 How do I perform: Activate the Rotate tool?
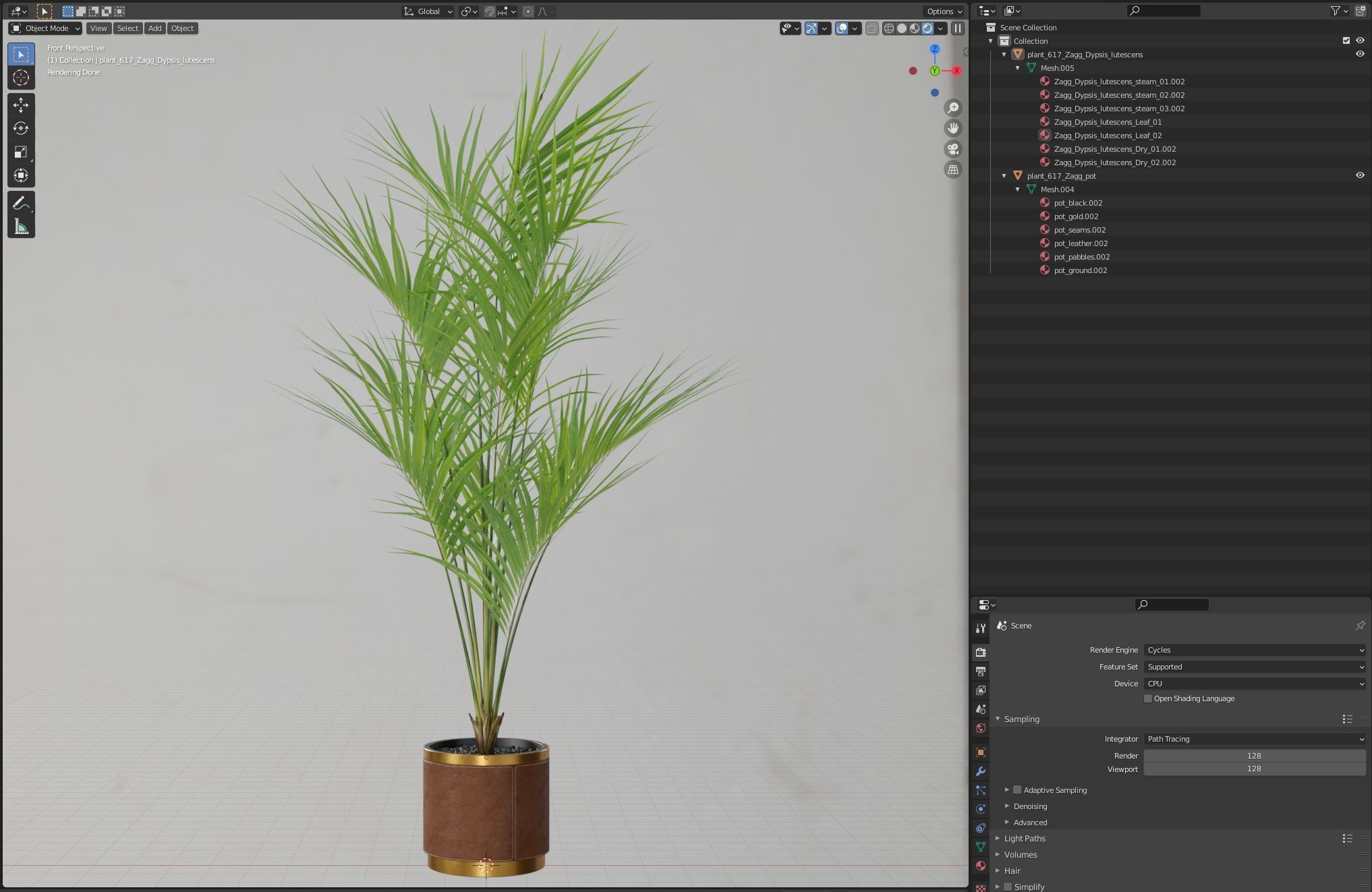21,128
